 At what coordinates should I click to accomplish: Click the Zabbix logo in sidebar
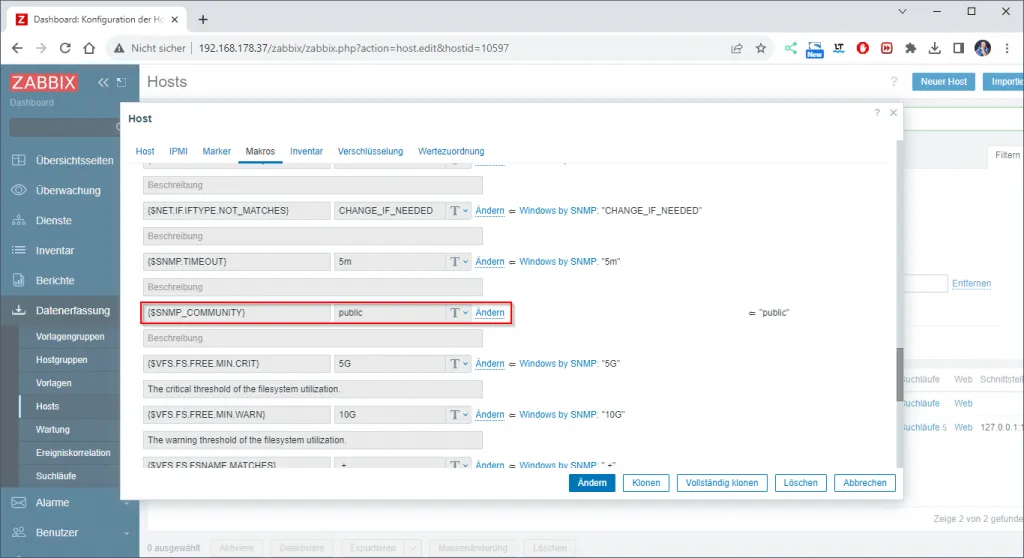pos(44,83)
